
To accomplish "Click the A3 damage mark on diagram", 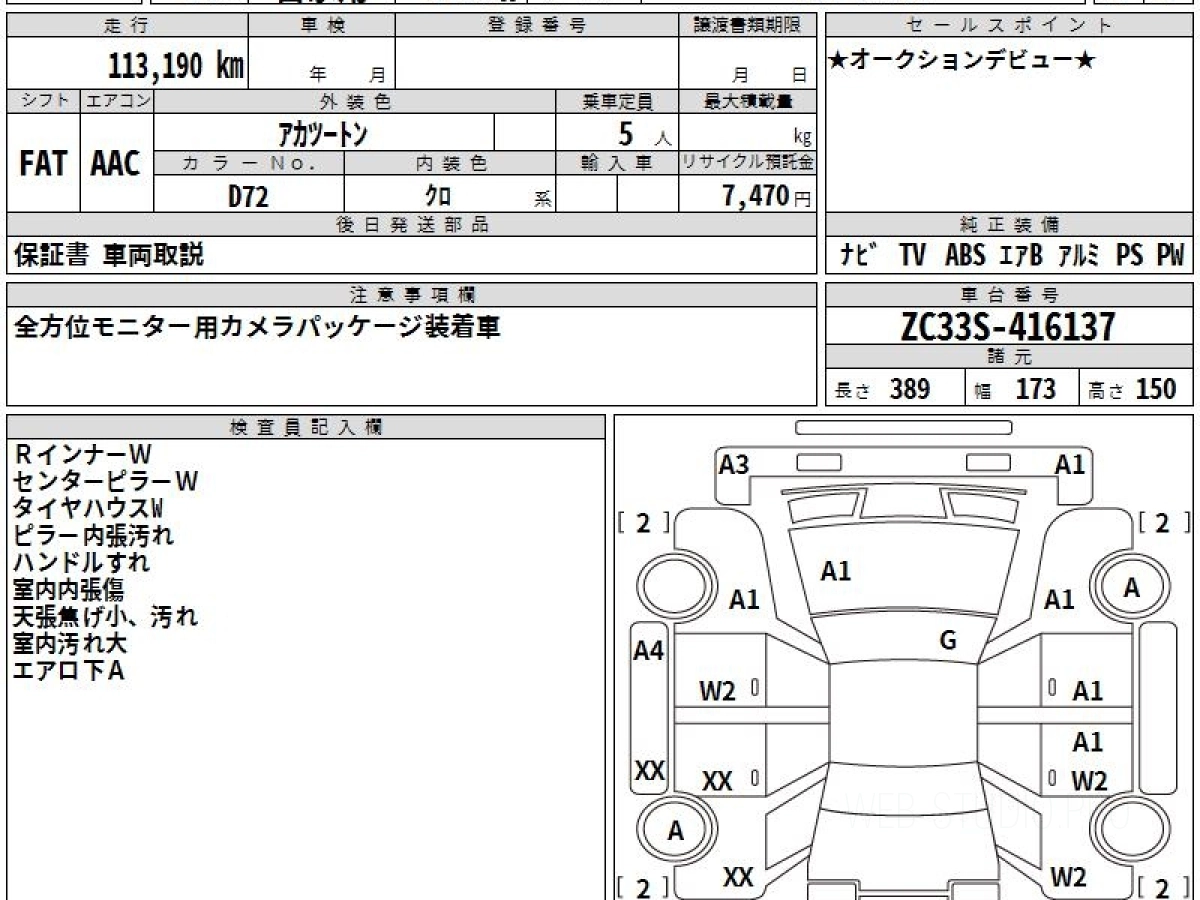I will pyautogui.click(x=734, y=464).
